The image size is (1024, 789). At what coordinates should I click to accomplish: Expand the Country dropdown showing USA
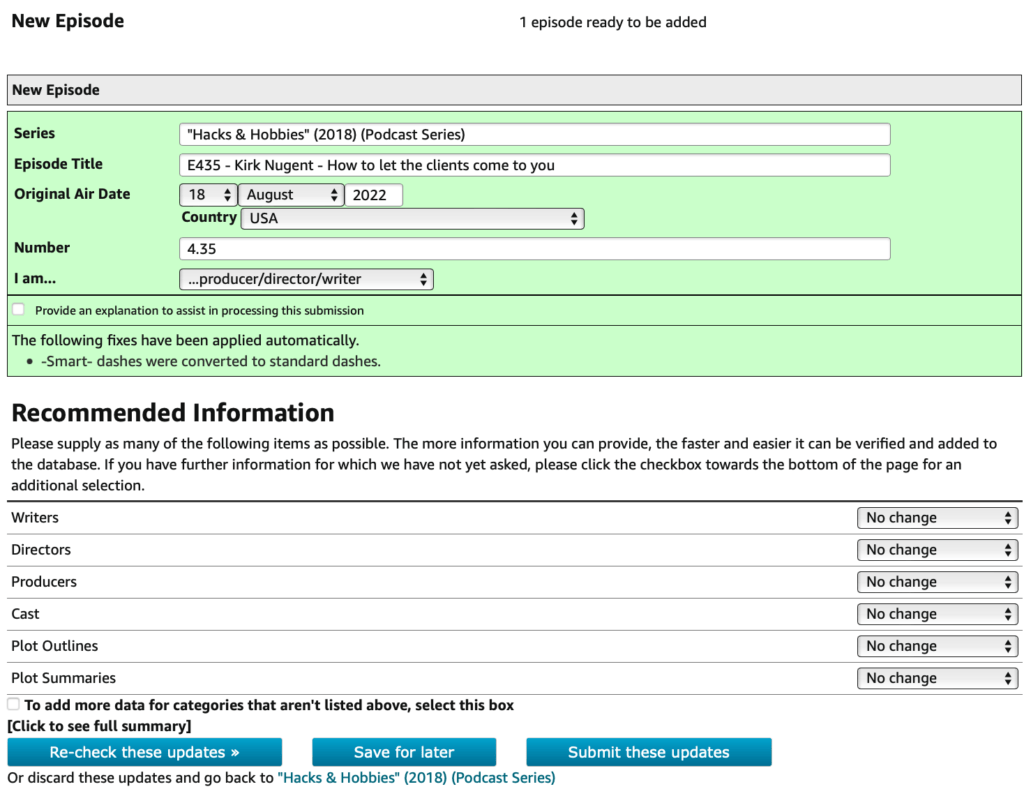[412, 218]
